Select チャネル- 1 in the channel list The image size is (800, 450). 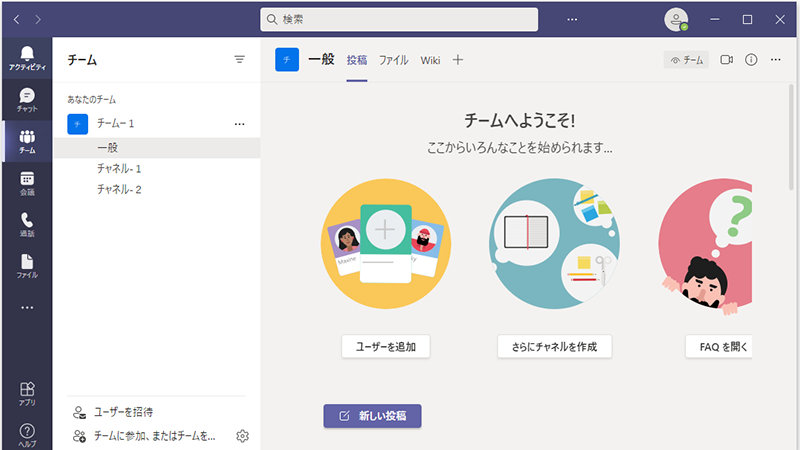(x=119, y=168)
